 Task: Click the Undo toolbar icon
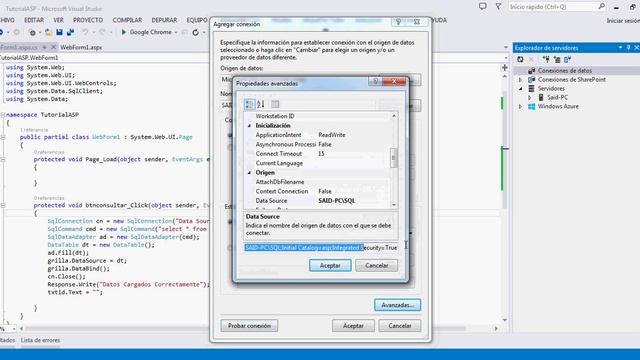click(x=85, y=32)
